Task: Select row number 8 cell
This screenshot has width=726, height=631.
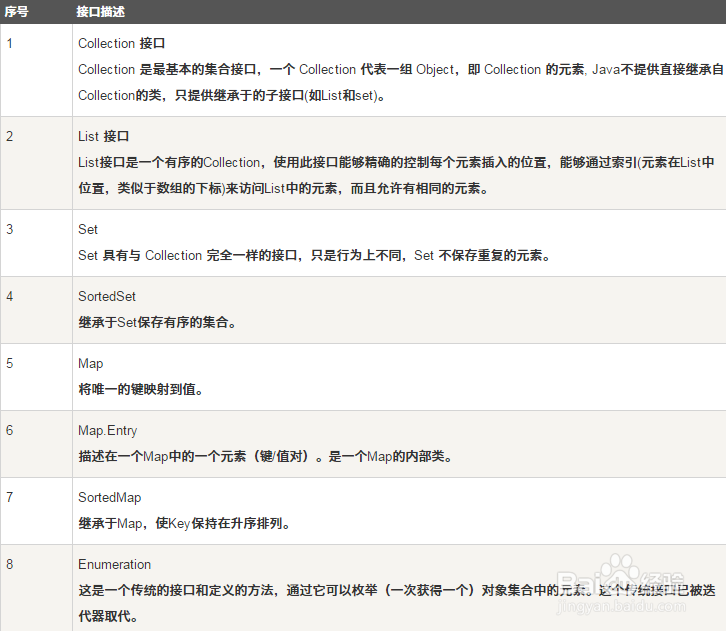Action: coord(36,588)
